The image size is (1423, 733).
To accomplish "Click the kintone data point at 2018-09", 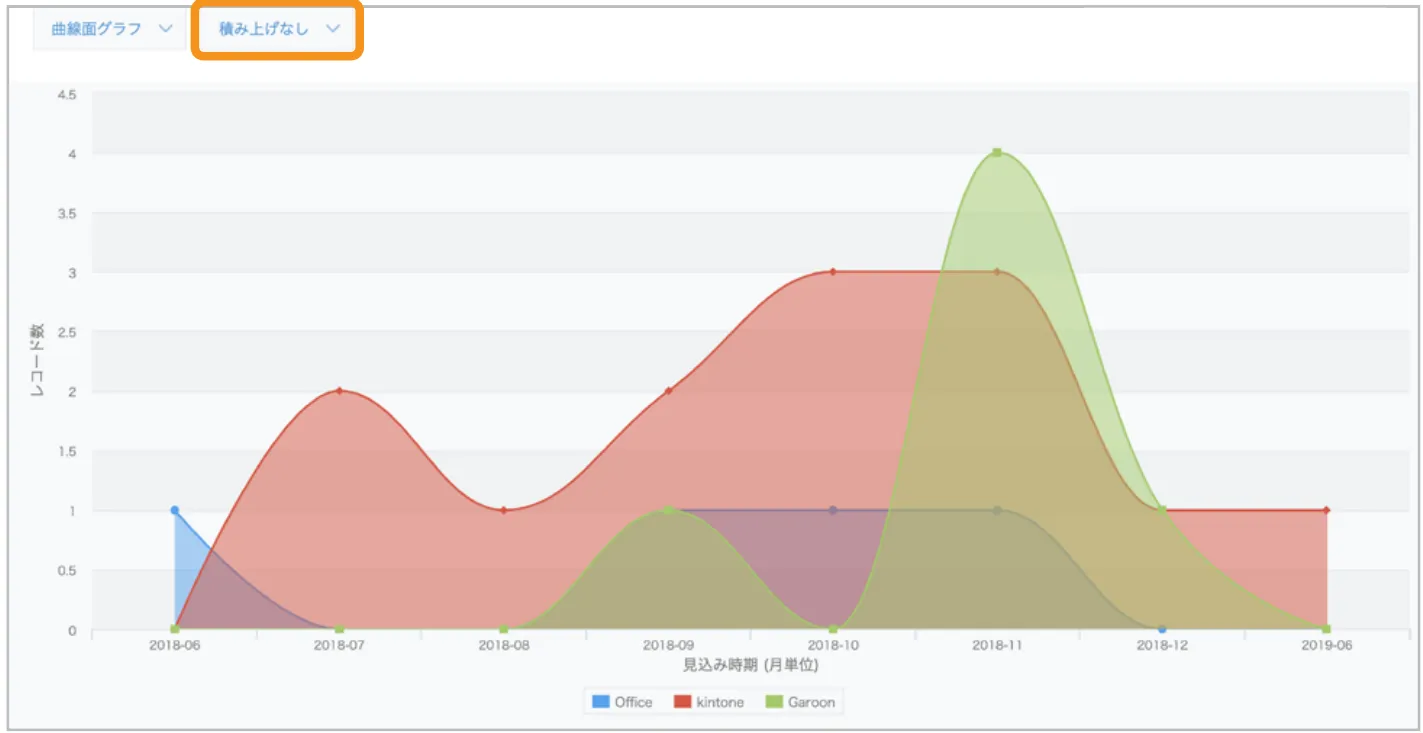I will click(x=668, y=390).
